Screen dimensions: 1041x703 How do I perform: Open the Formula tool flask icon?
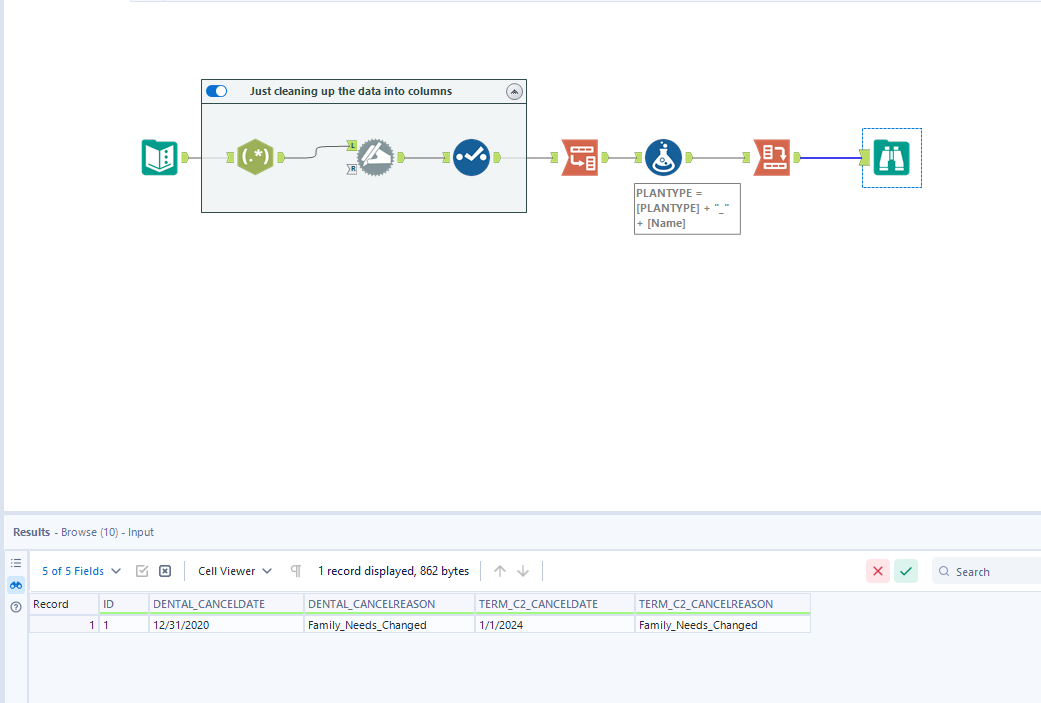click(663, 157)
